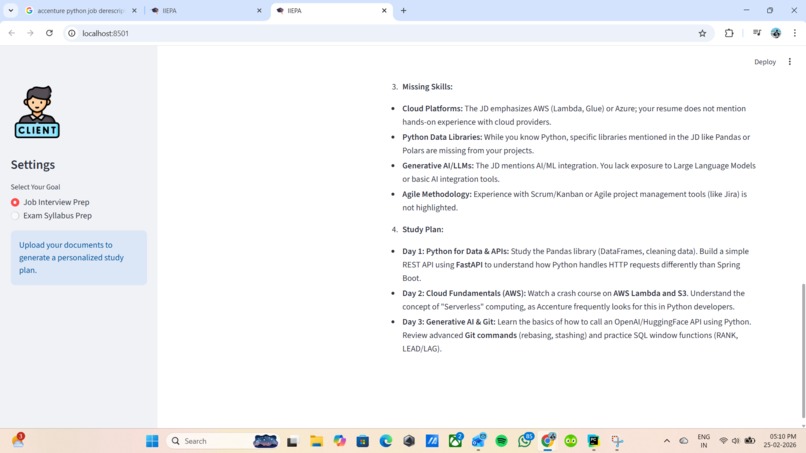Click the 'Select Your Goal' label

pos(35,187)
